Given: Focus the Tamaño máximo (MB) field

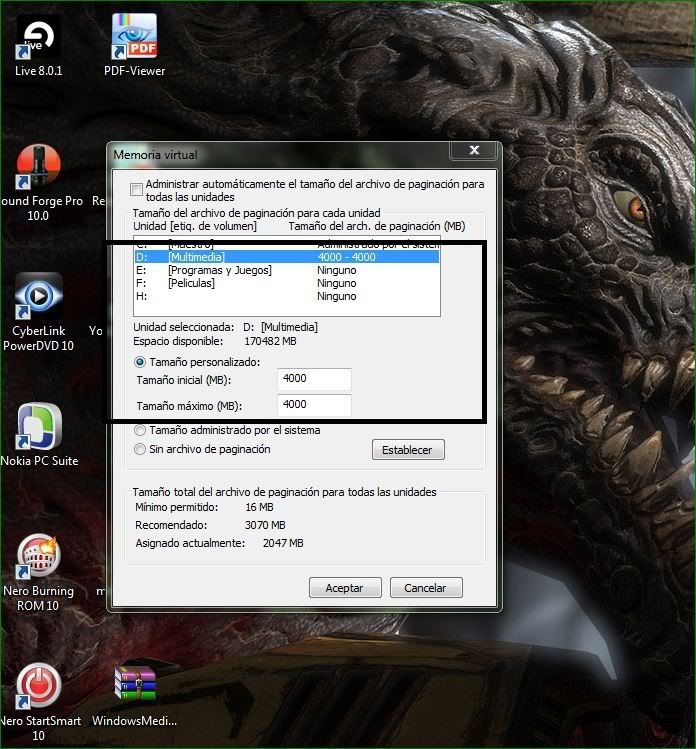Looking at the screenshot, I should pos(314,405).
